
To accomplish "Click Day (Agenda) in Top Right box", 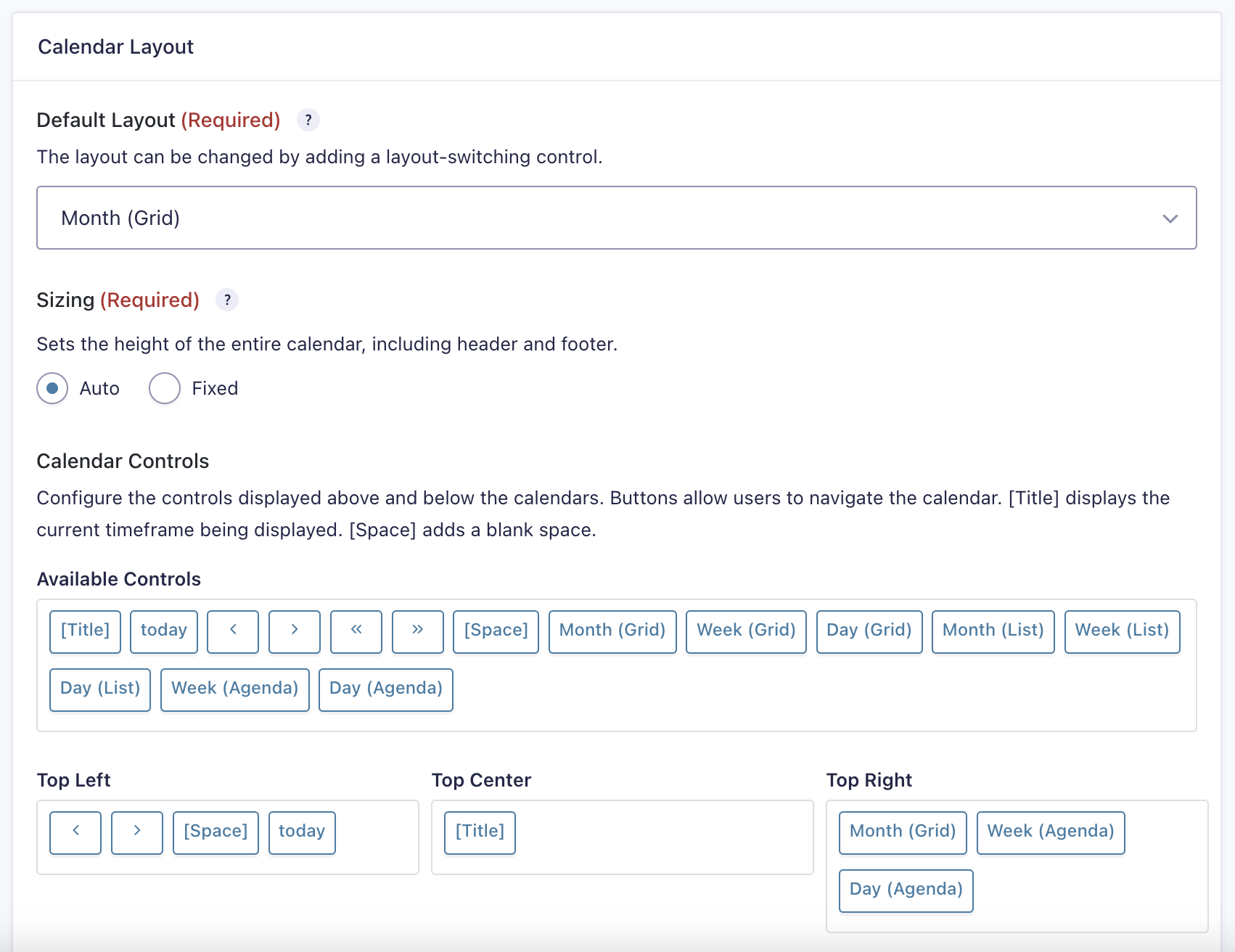I will pyautogui.click(x=906, y=890).
